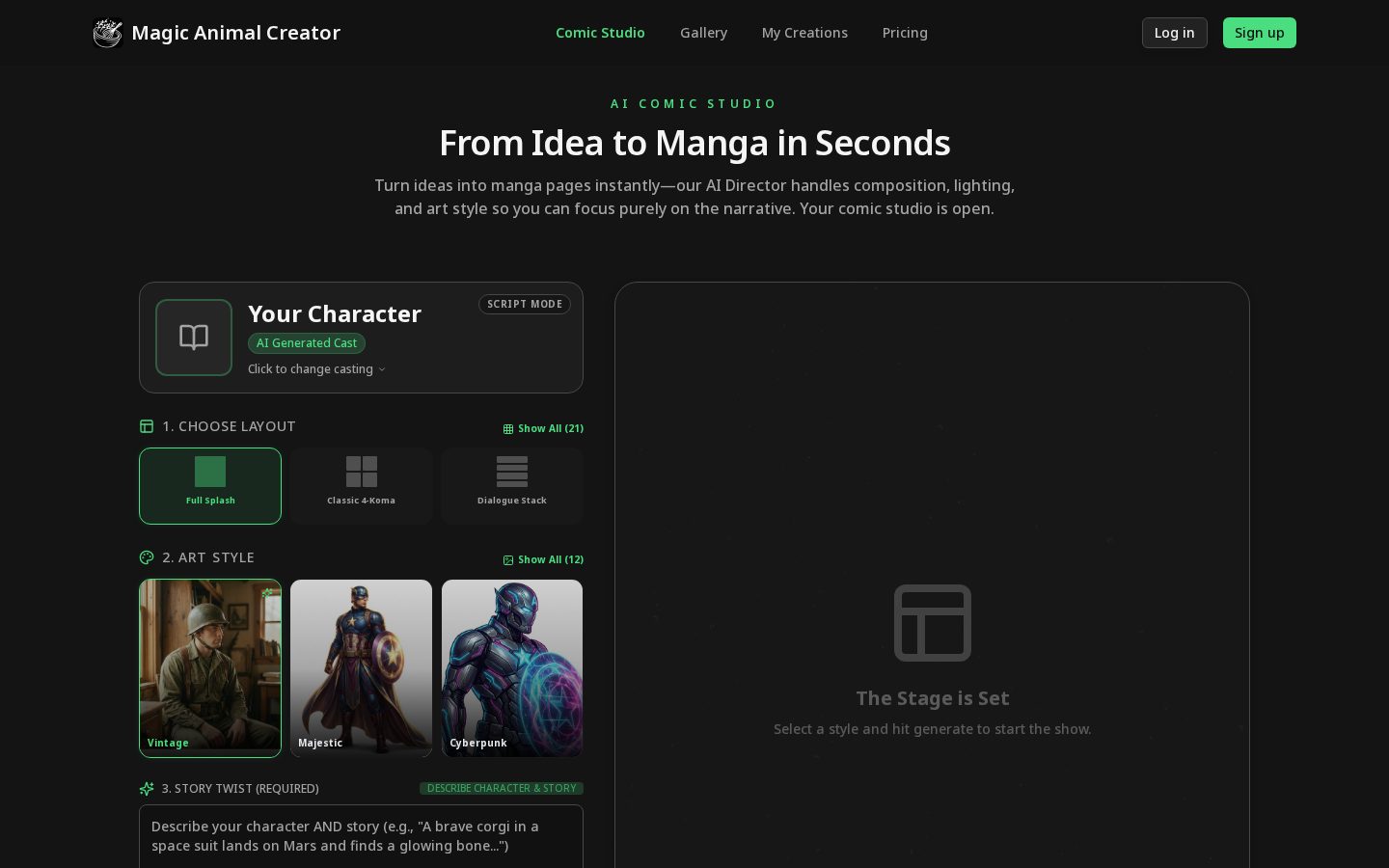Image resolution: width=1389 pixels, height=868 pixels.
Task: Click the Full Splash layout square icon
Action: pos(210,472)
